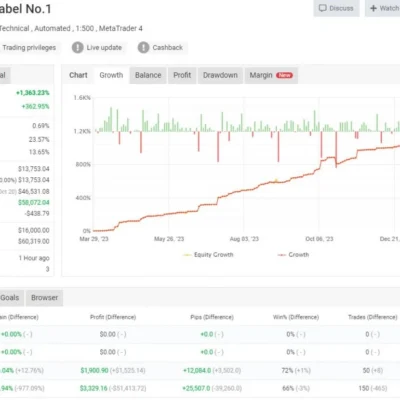Click the +1,363.23% gain value
The width and height of the screenshot is (400, 400).
pyautogui.click(x=33, y=93)
